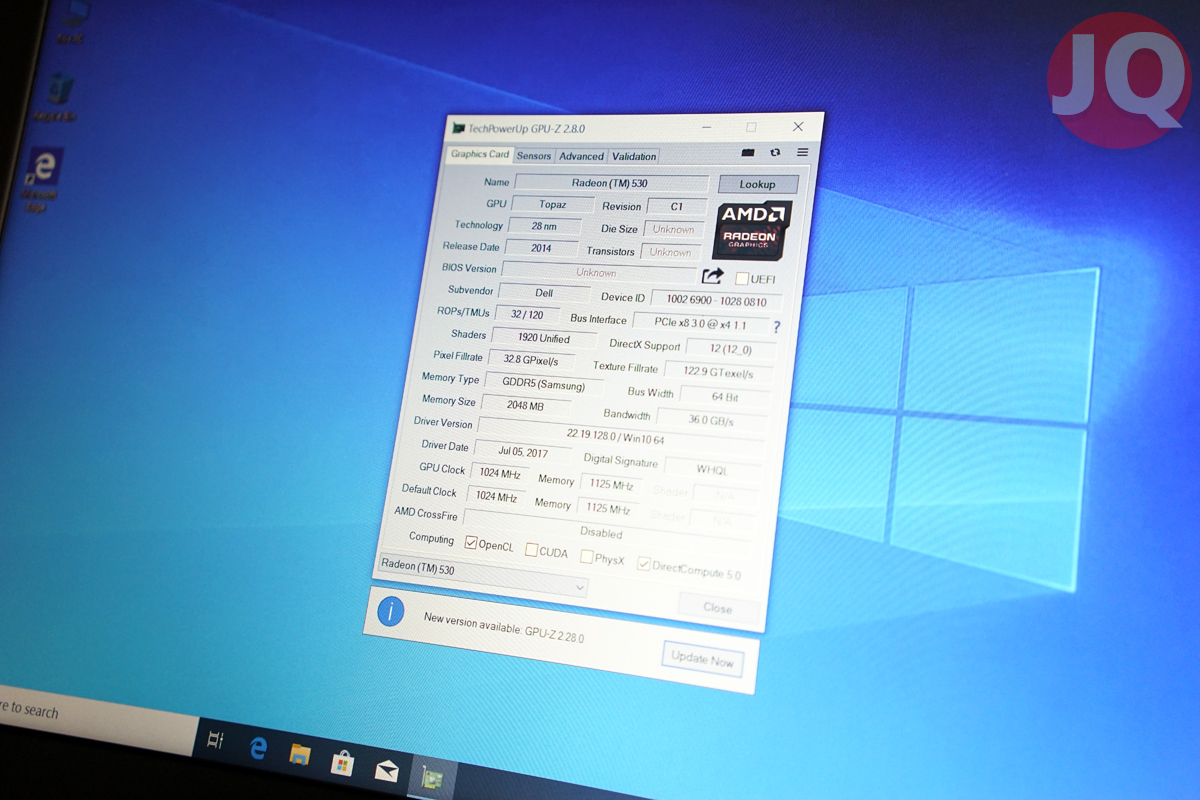Click the Bus Interface field PCIe x8 3.0

pos(701,324)
